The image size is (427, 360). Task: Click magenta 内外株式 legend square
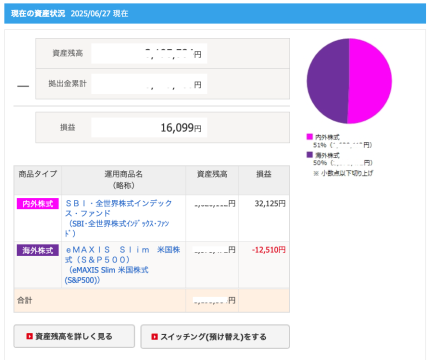[x=310, y=137]
